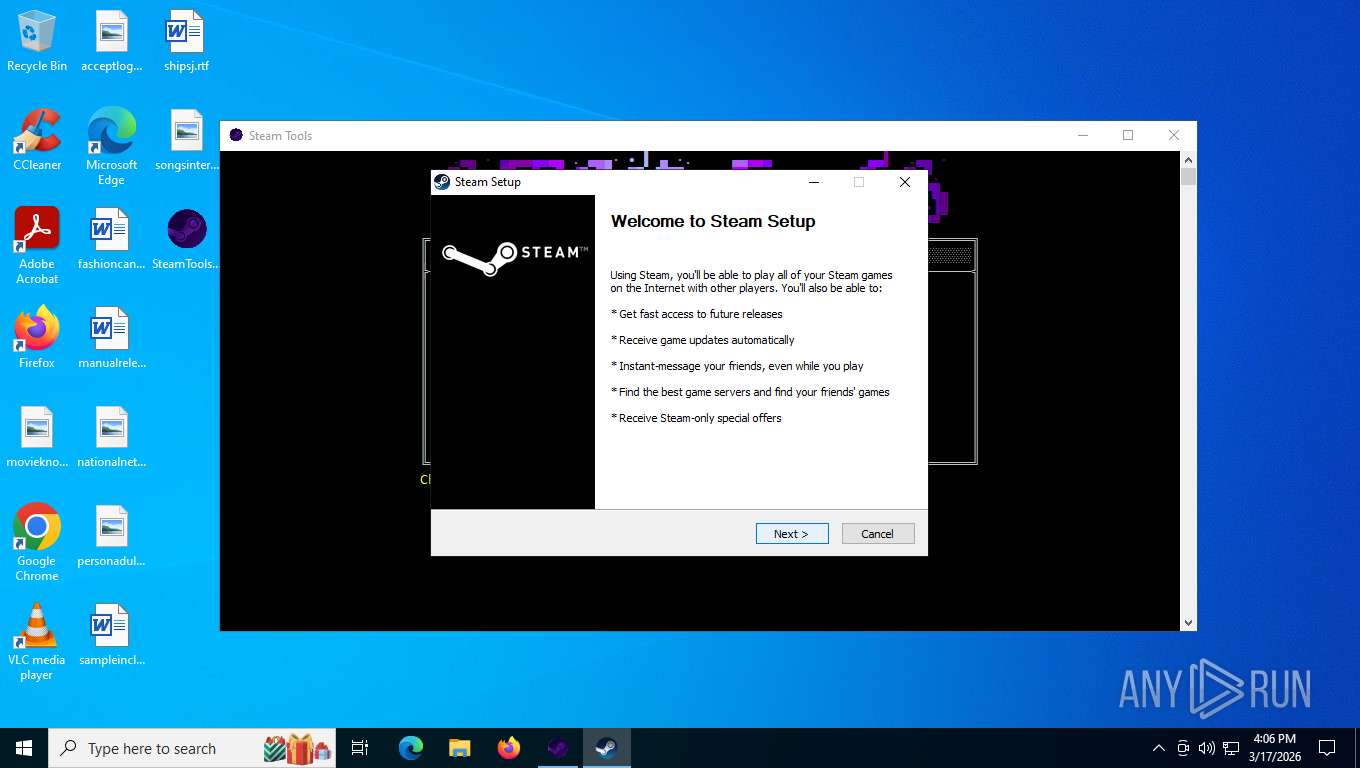
Task: Click the Steam Tools window title icon
Action: pos(236,135)
